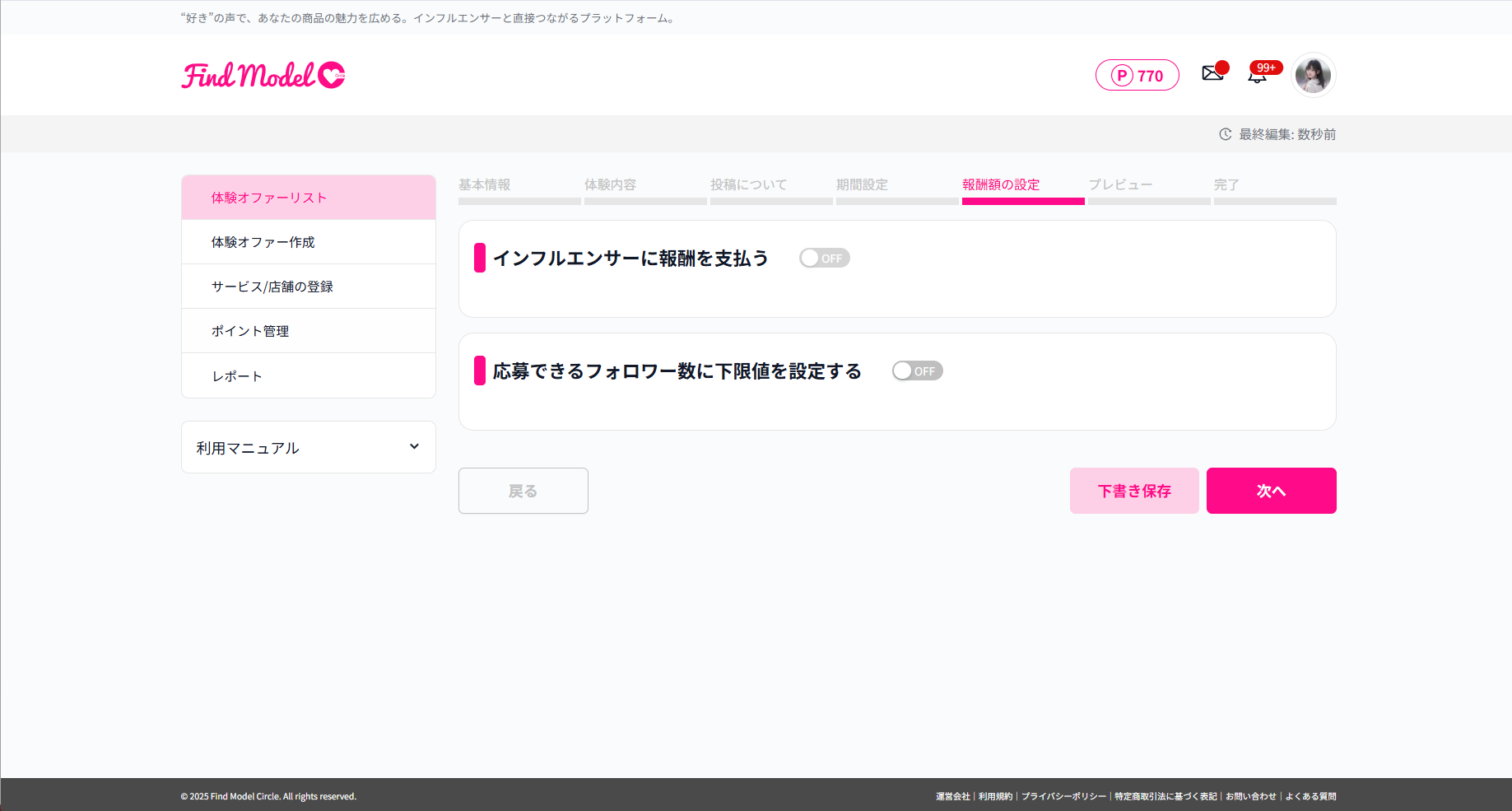1512x811 pixels.
Task: Select the 報酬額の設定 step tab
Action: [1023, 190]
